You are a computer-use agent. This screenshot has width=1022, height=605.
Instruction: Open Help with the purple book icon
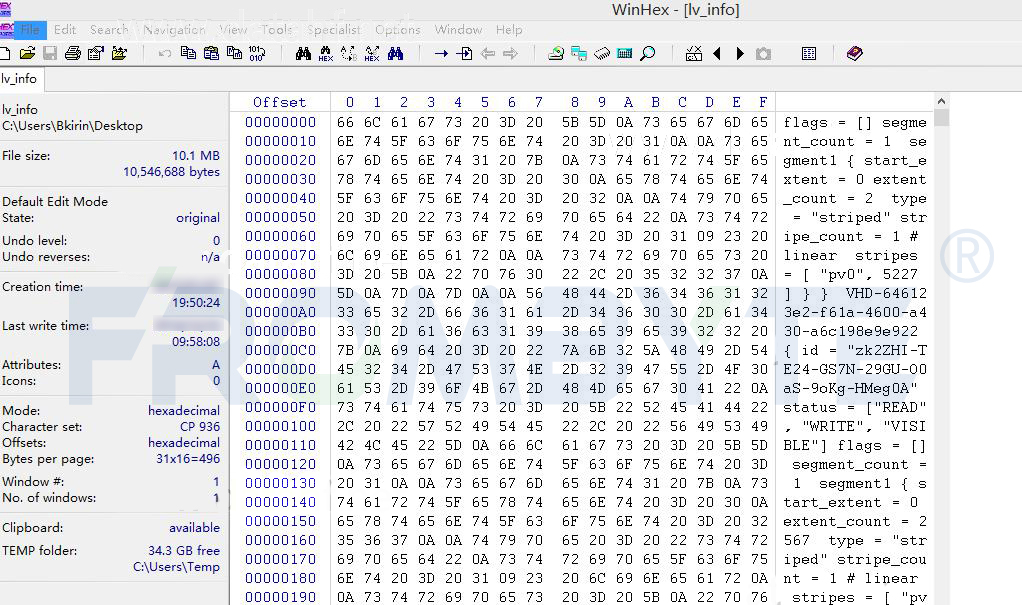pyautogui.click(x=854, y=53)
